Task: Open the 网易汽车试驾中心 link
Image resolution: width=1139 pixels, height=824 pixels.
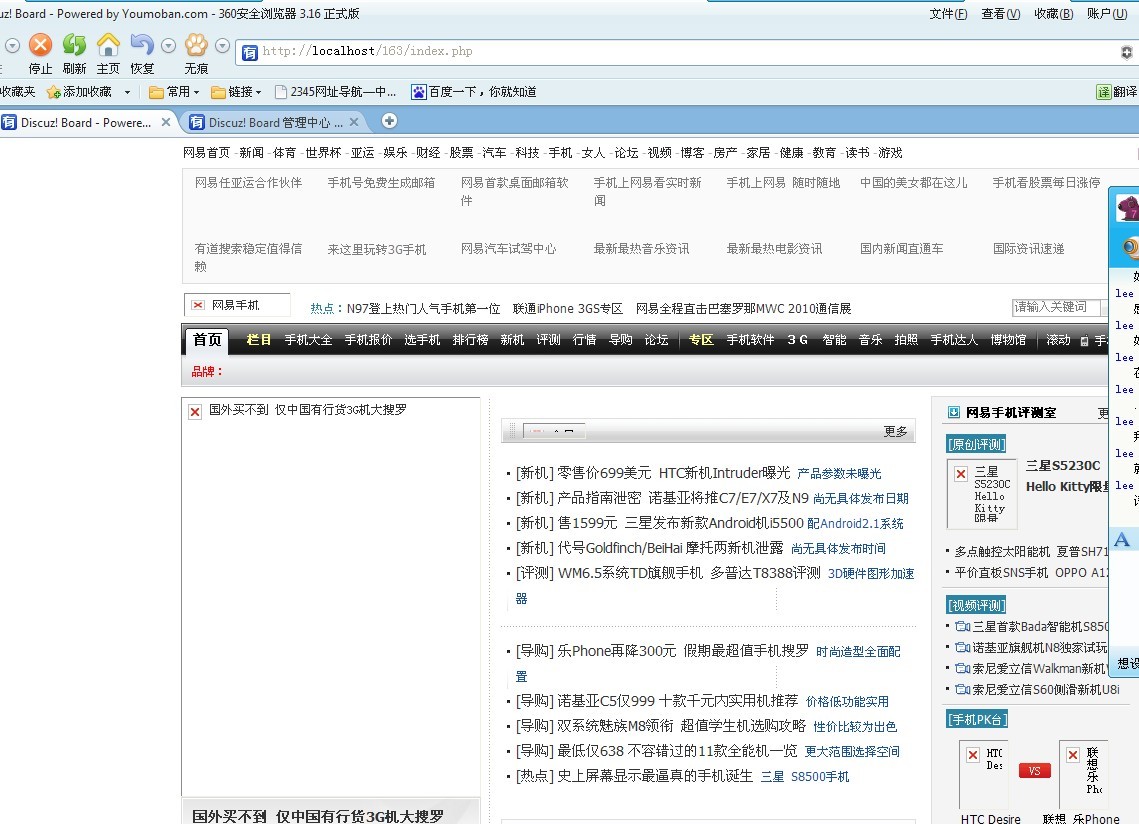Action: click(508, 249)
